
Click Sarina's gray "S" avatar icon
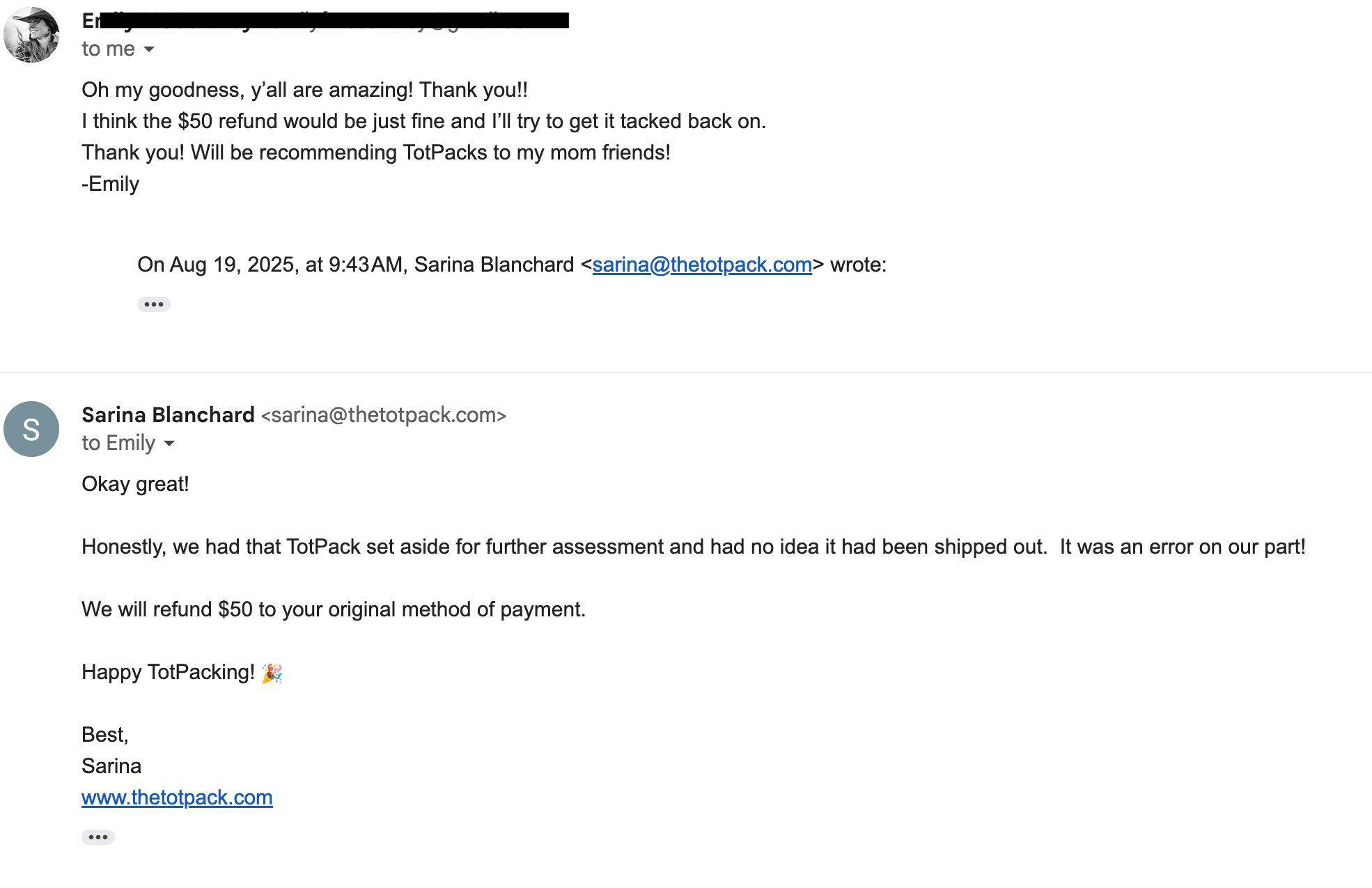pos(31,429)
